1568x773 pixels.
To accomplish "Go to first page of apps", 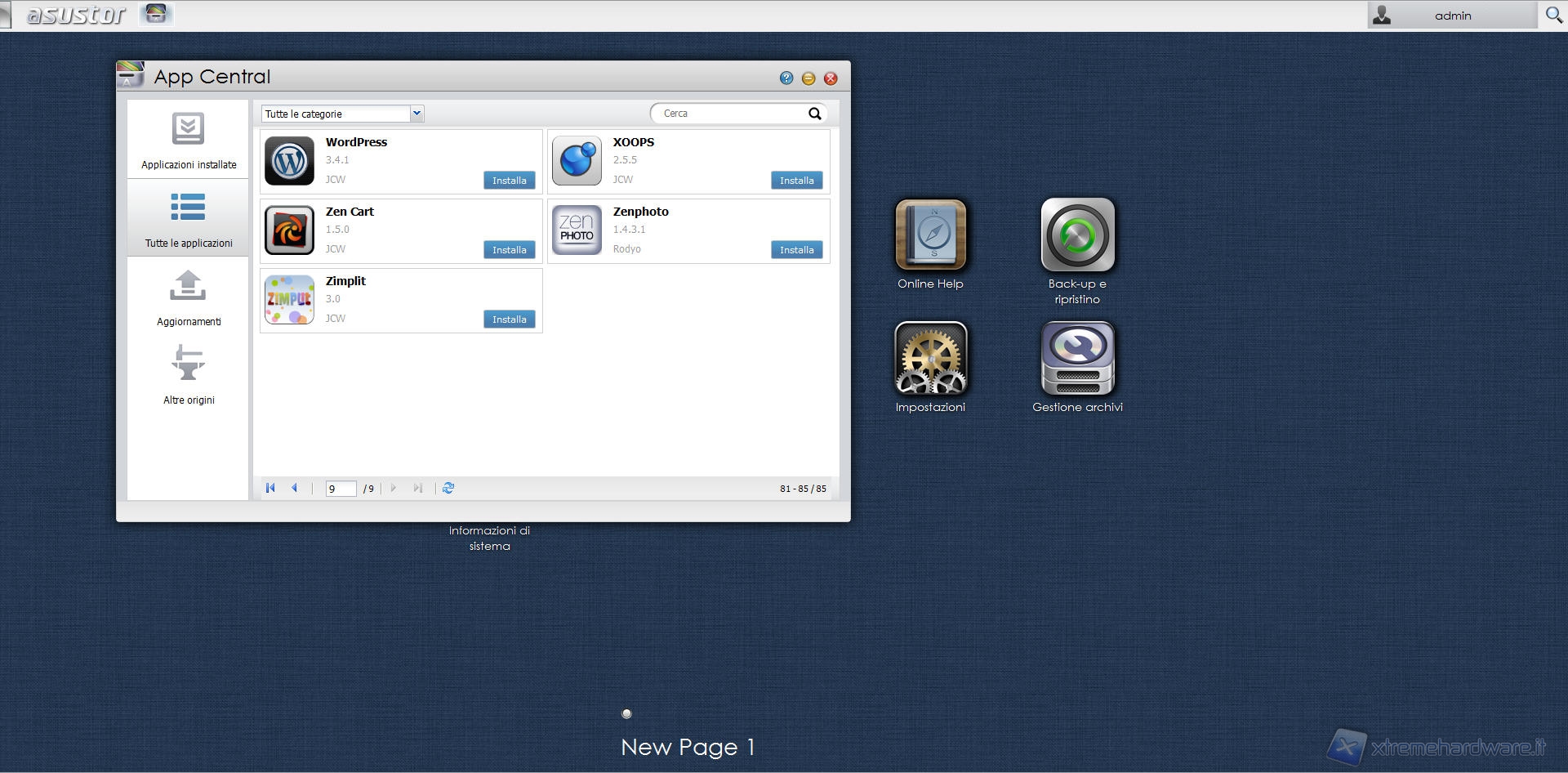I will click(270, 488).
